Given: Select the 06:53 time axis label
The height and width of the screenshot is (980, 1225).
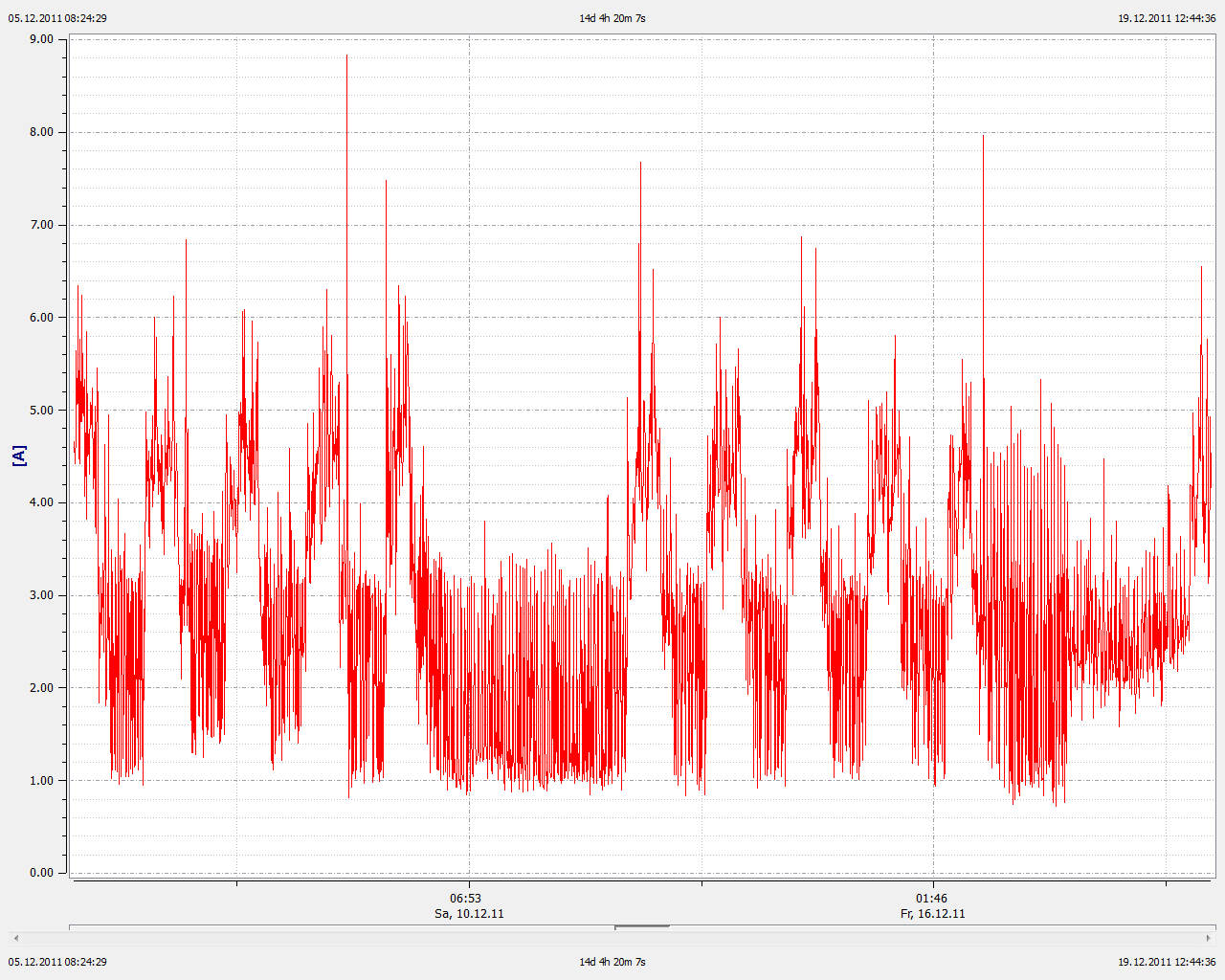Looking at the screenshot, I should (466, 899).
